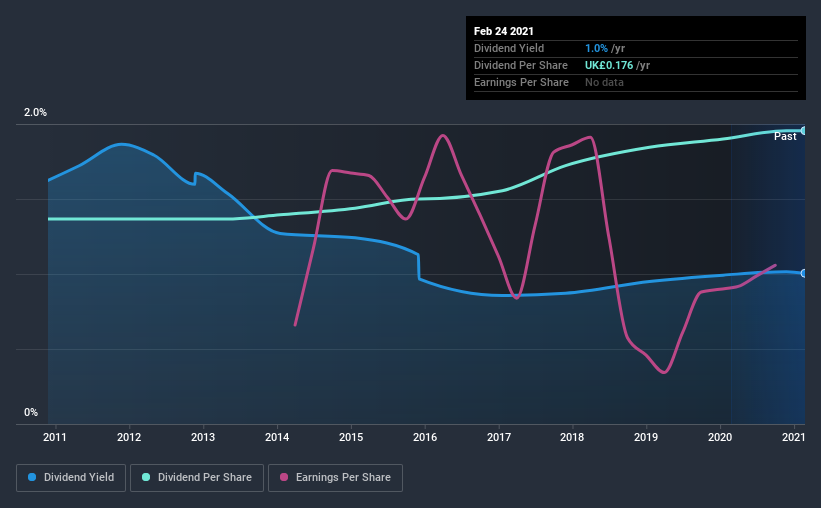This screenshot has height=508, width=821.
Task: Click the 2017 x-axis label
Action: click(499, 437)
